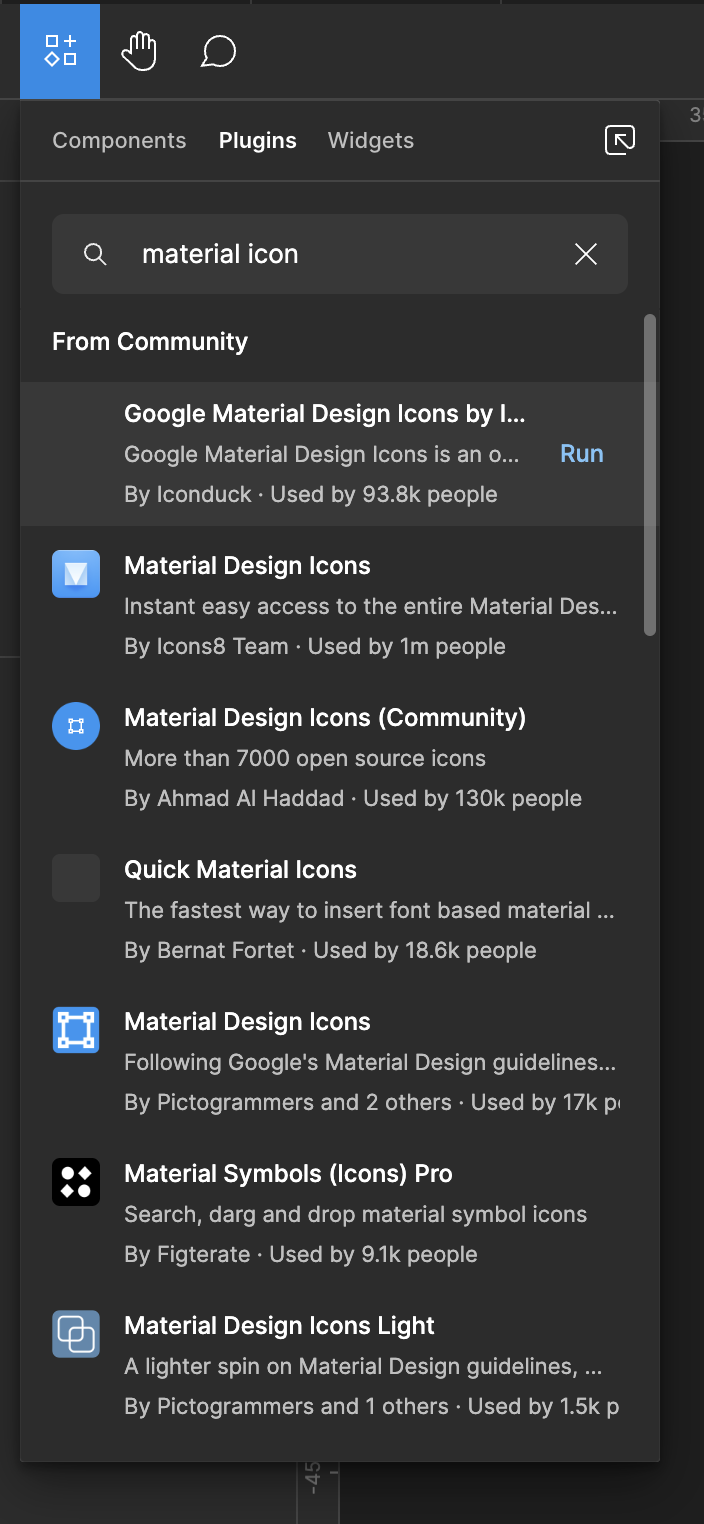The image size is (704, 1524).
Task: Open Material Design Icons (Community) plugin
Action: pos(340,758)
